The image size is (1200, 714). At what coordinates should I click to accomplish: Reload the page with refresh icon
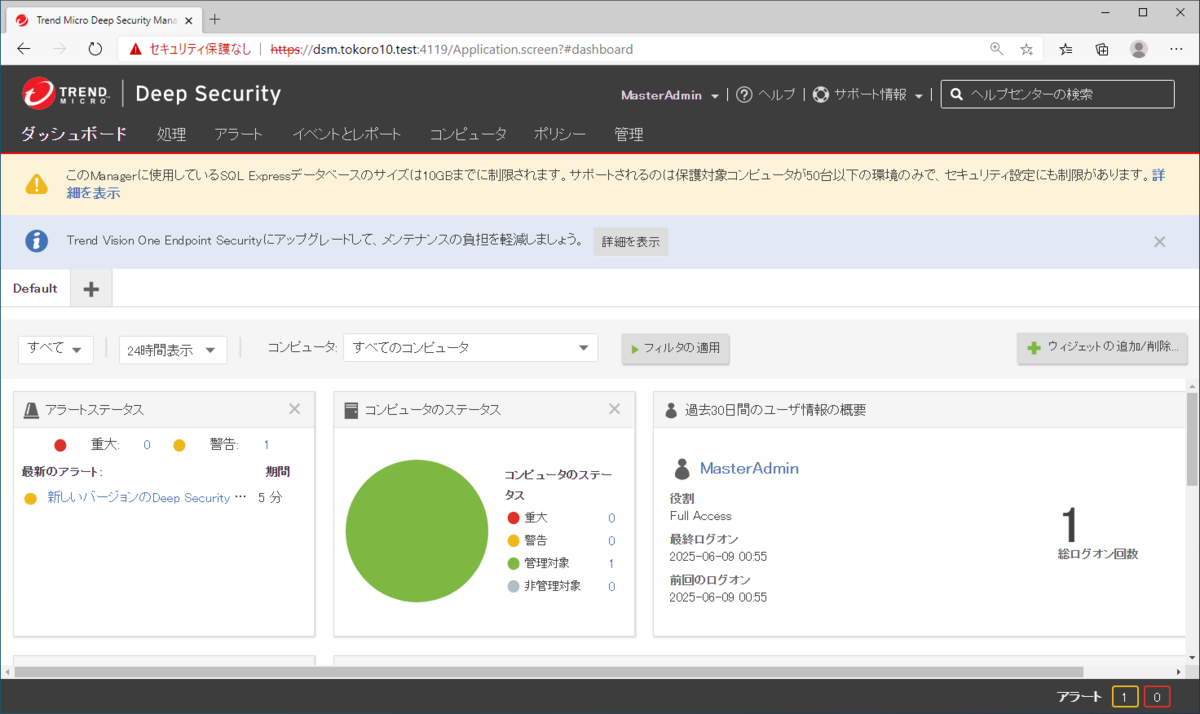(x=95, y=49)
